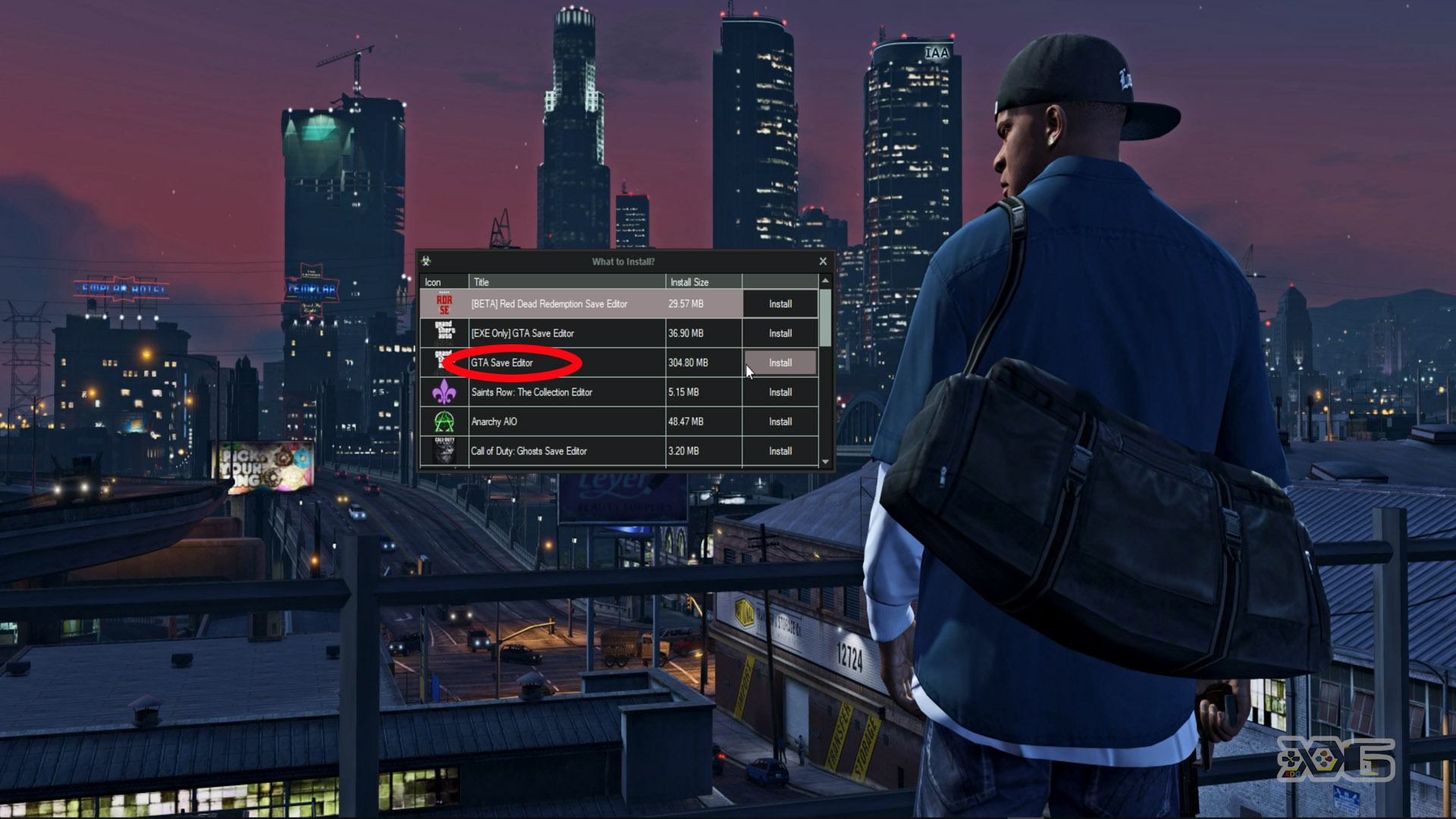Click the GTA Save Editor install icon
1456x819 pixels.
pos(780,362)
